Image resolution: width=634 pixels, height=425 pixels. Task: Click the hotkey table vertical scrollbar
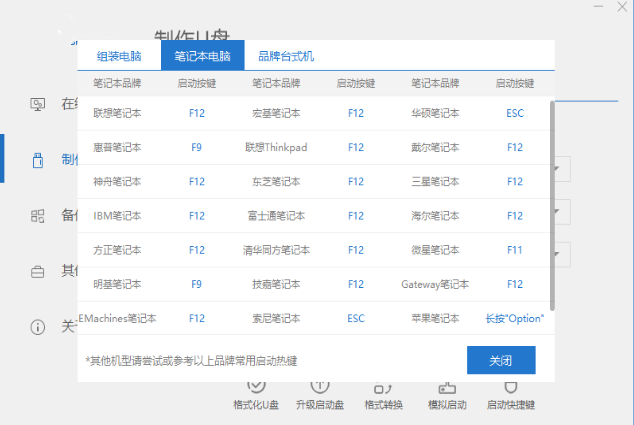(552, 205)
